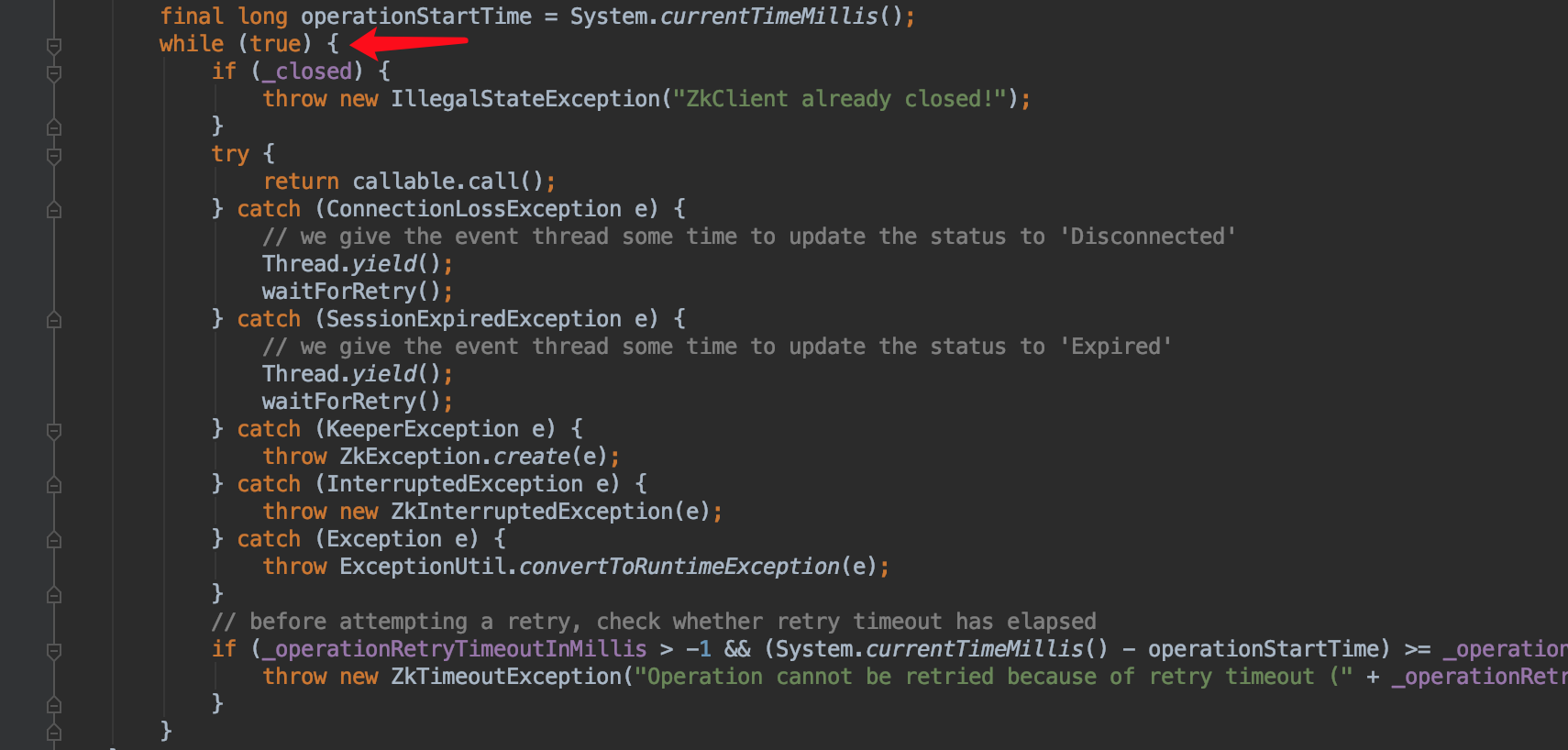Click the ZkInterruptedException constructor call
1568x750 pixels.
[550, 512]
